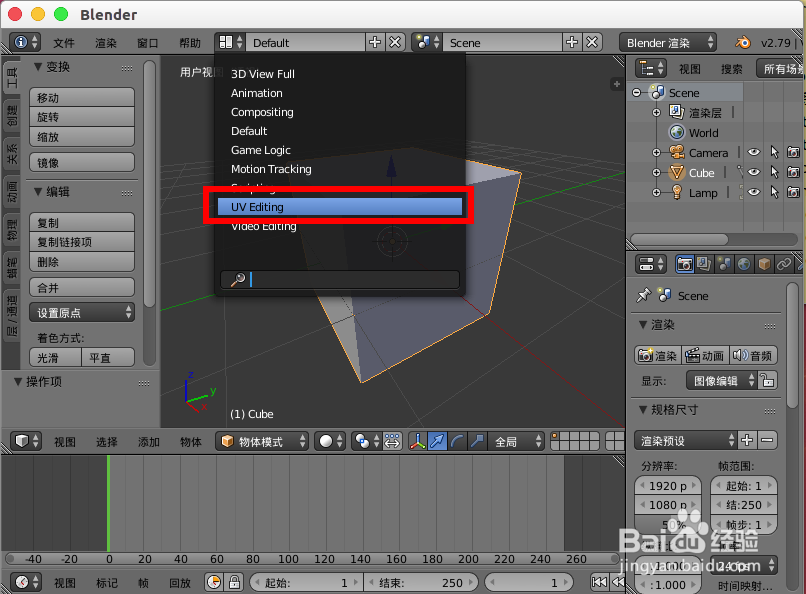This screenshot has height=594, width=806.
Task: Collapse the 编辑 panel
Action: pos(38,192)
